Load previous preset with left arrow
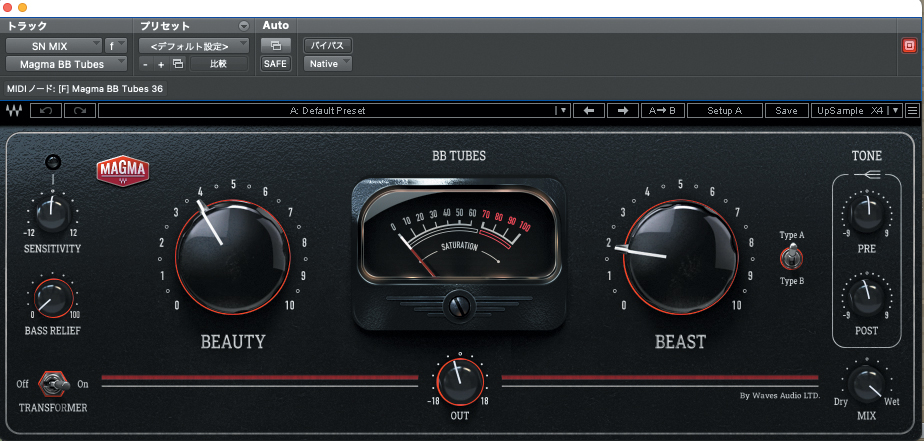 click(589, 110)
